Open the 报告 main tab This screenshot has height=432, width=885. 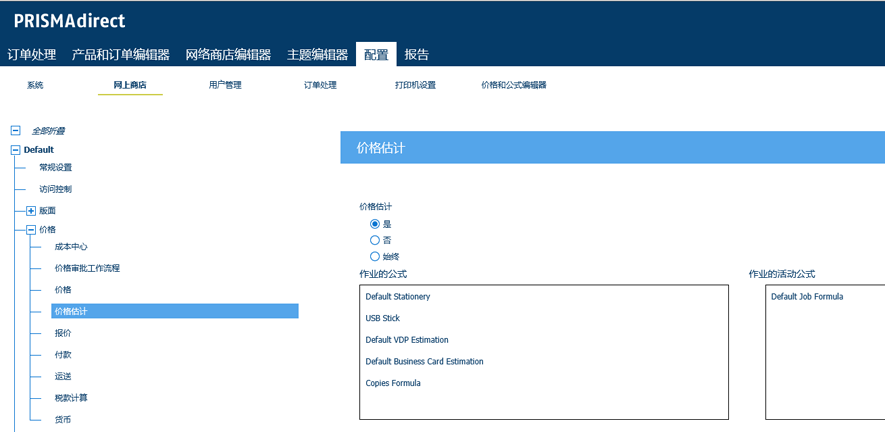point(417,55)
